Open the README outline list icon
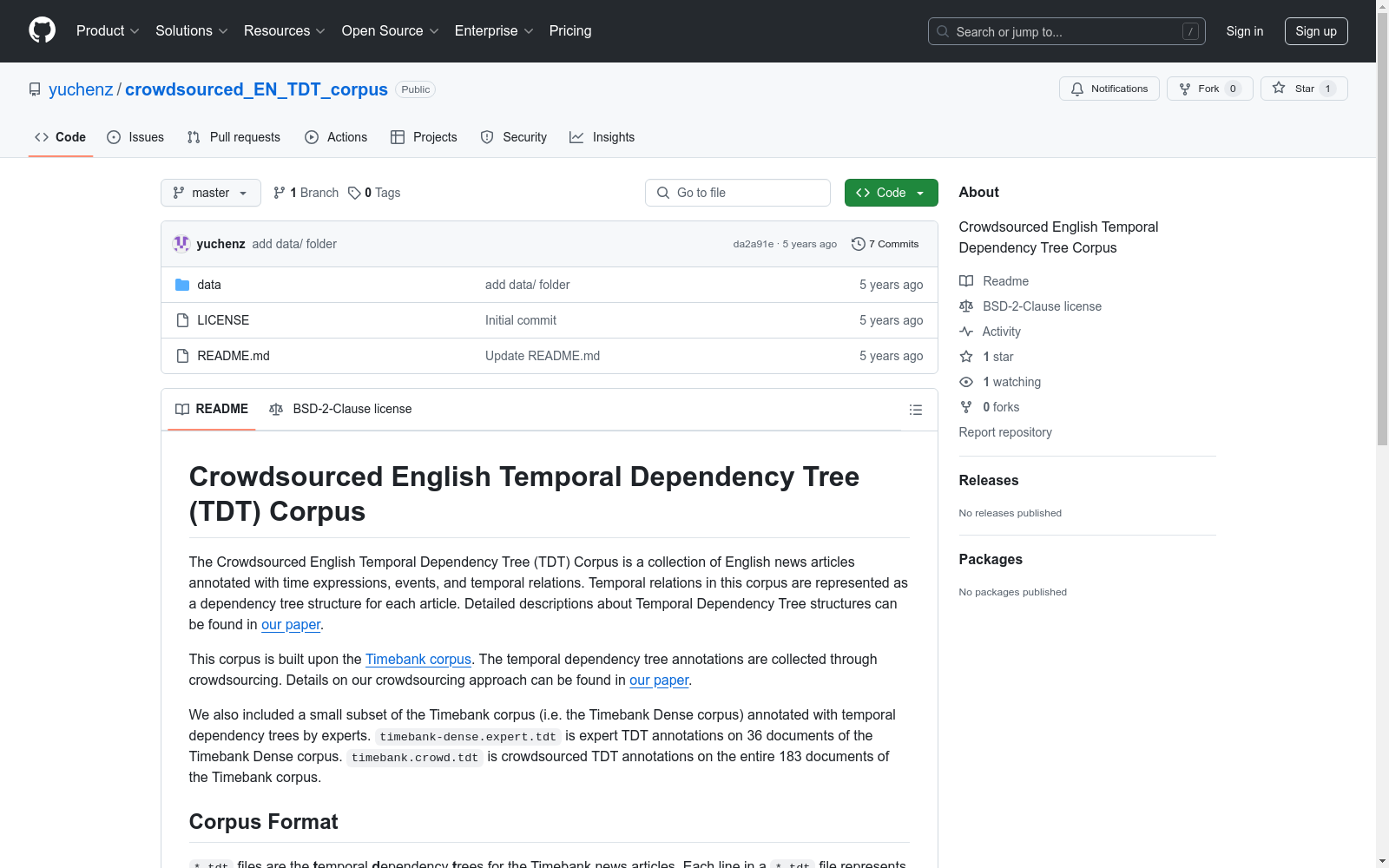The width and height of the screenshot is (1389, 868). tap(915, 410)
